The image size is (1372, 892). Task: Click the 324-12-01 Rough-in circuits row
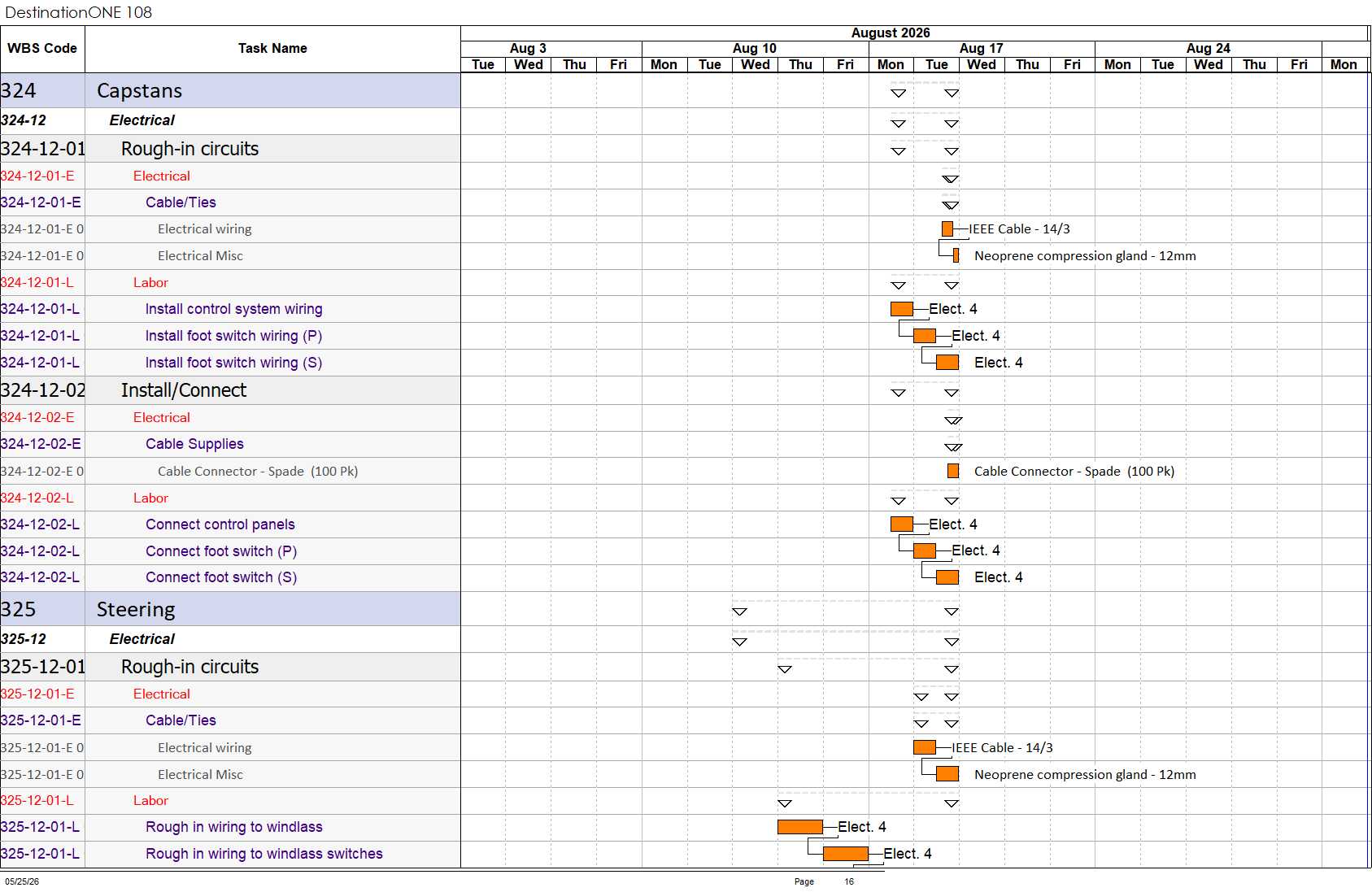pyautogui.click(x=230, y=149)
